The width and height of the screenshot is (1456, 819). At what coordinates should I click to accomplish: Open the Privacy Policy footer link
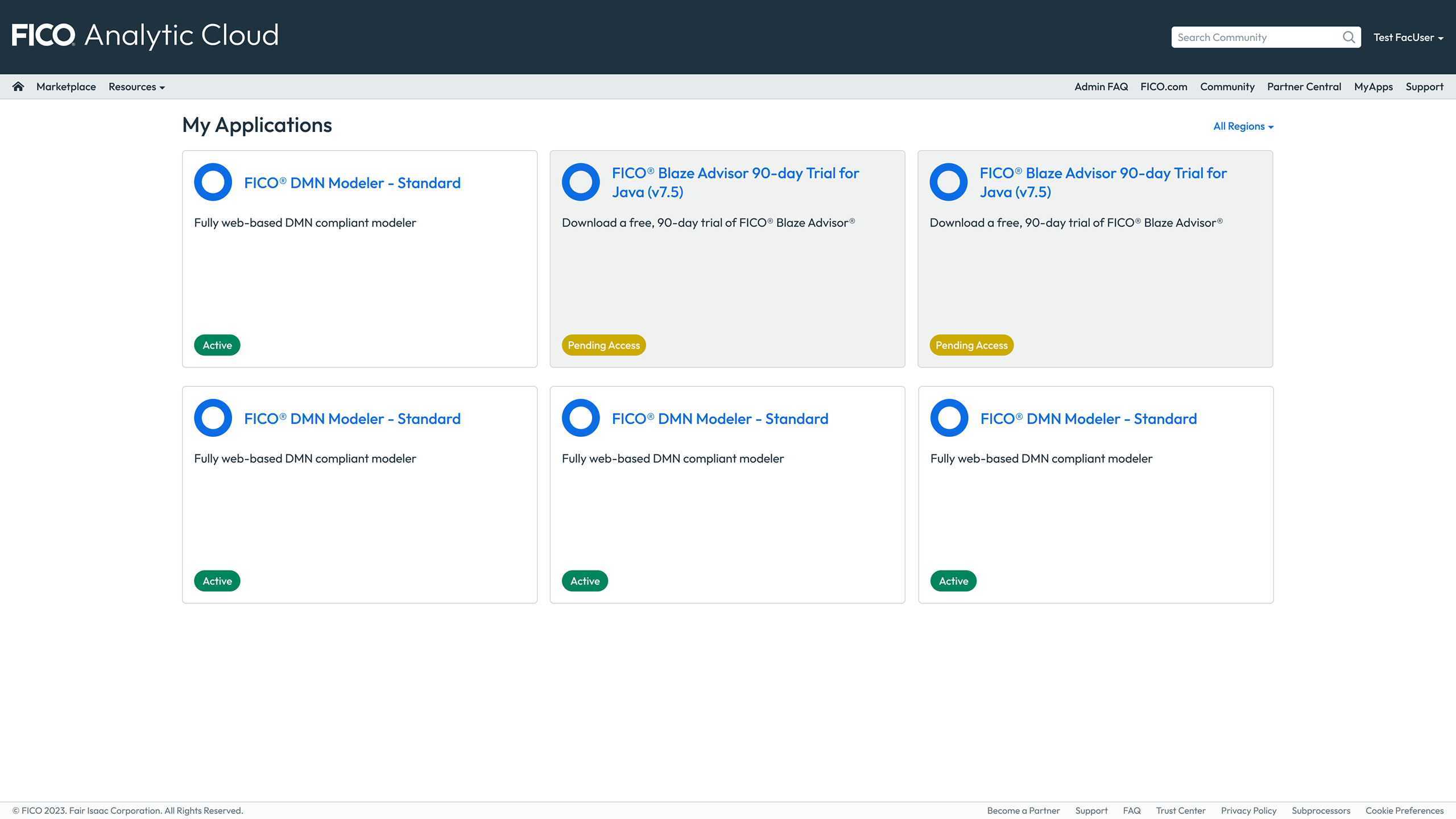pos(1248,810)
